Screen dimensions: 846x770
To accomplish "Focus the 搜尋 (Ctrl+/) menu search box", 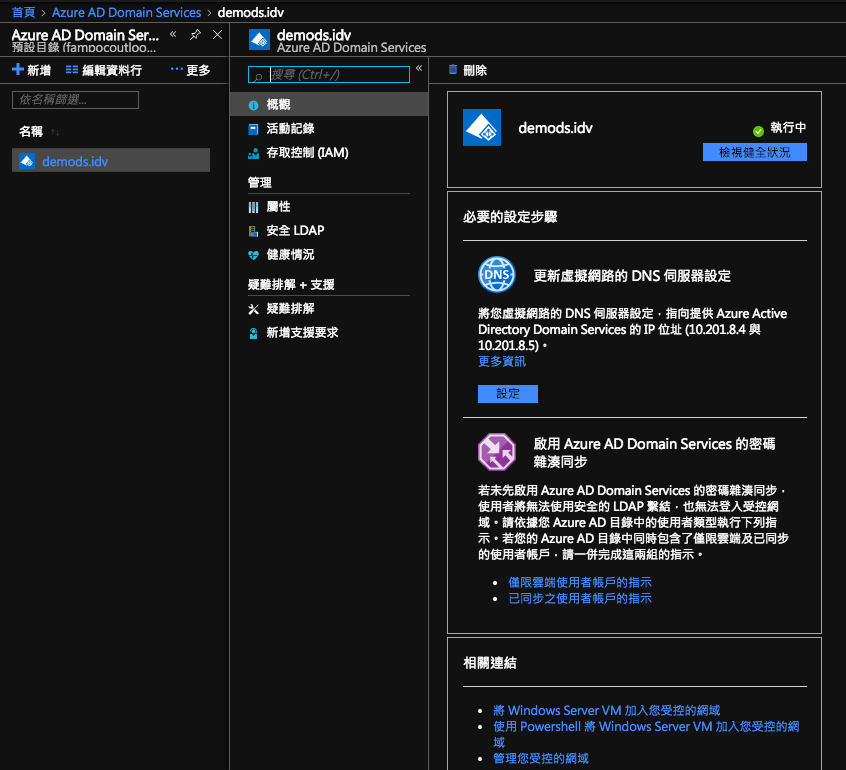I will pos(329,74).
